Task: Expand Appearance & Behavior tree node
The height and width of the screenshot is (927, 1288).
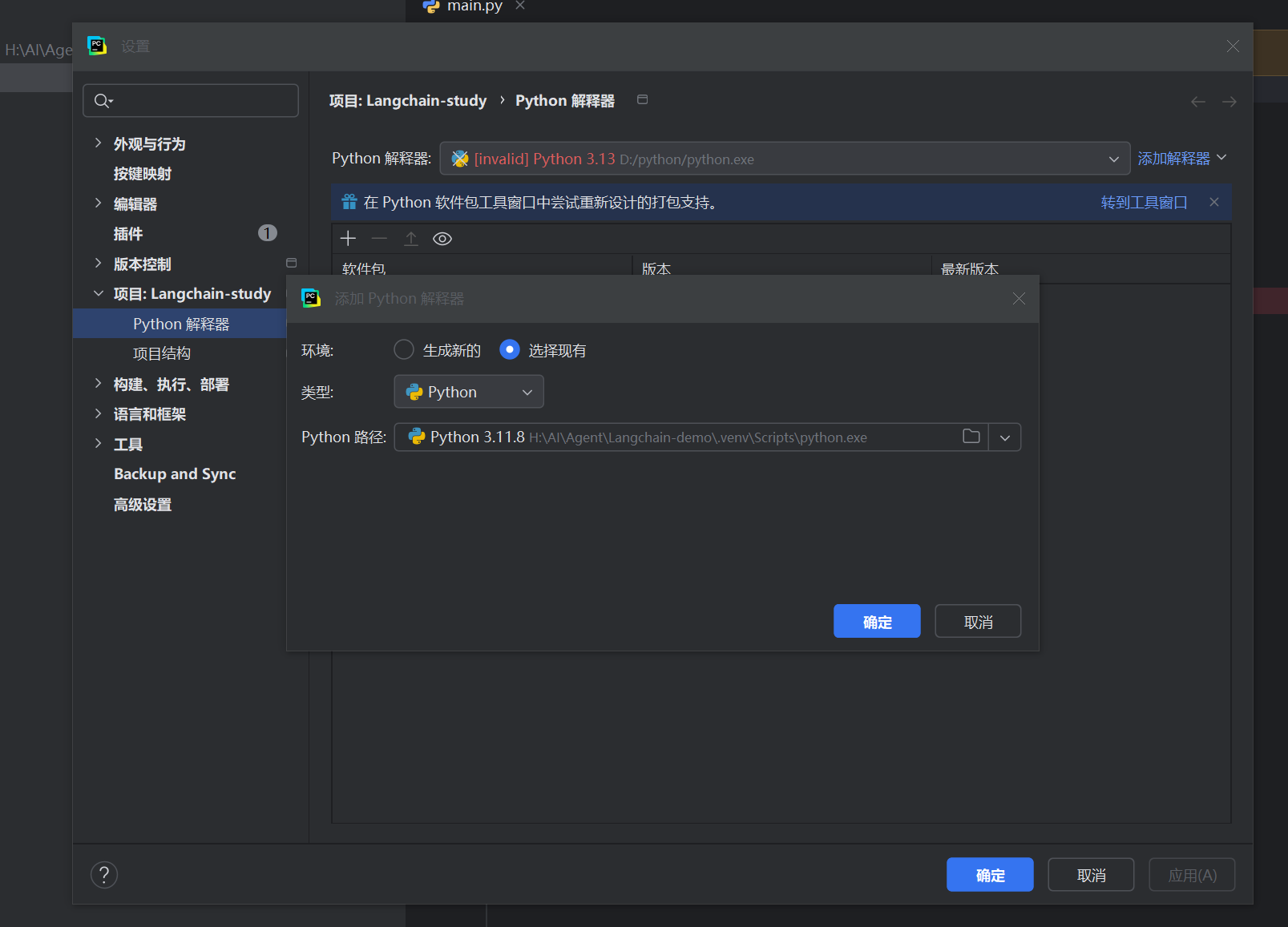Action: [98, 143]
